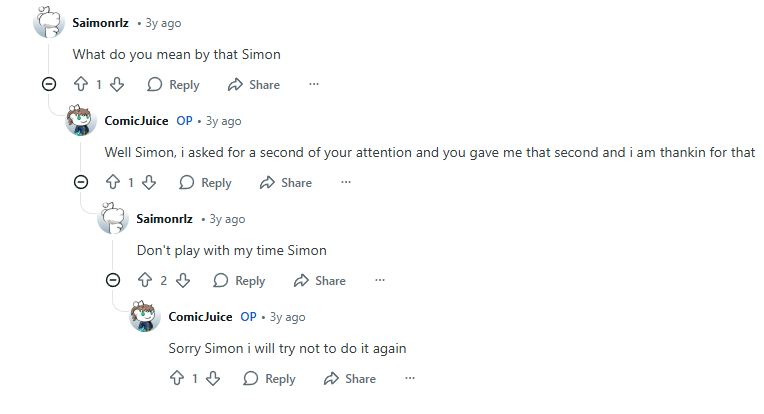Reply to the "Sorry Simon" comment

269,379
